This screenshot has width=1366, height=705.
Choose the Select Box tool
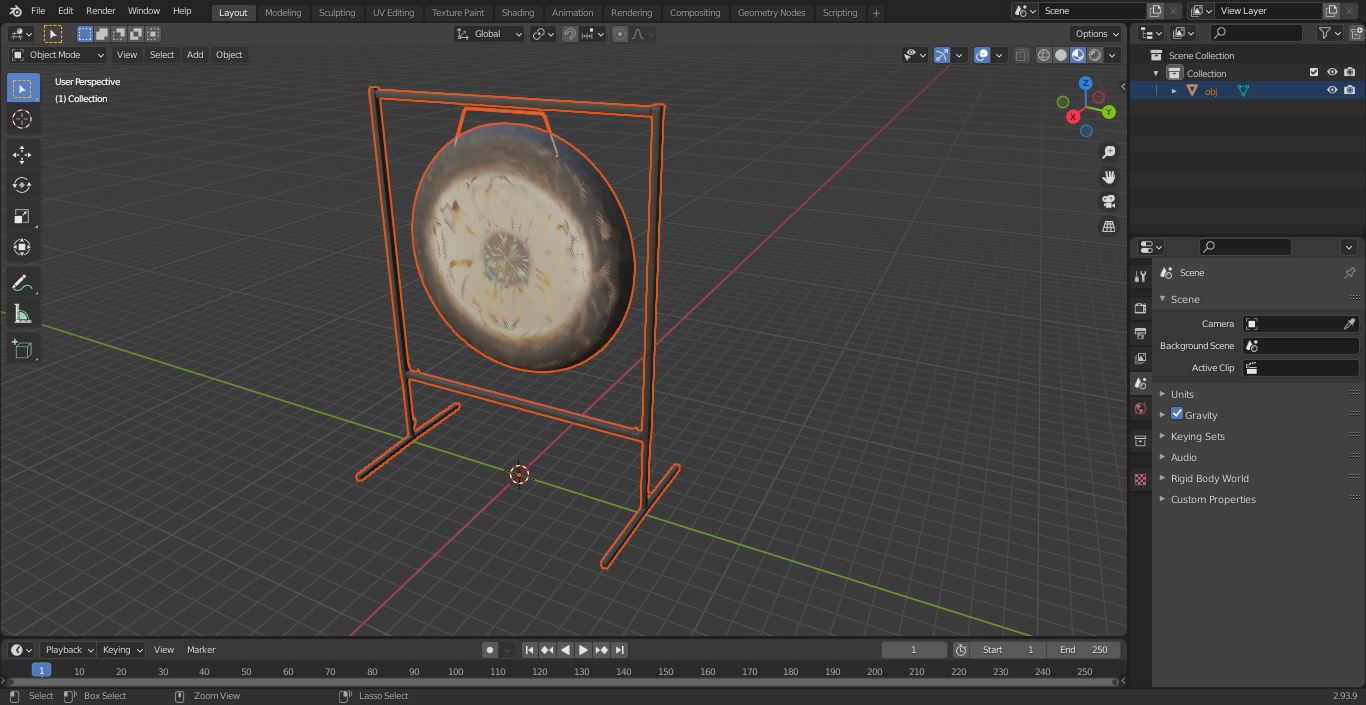(22, 88)
